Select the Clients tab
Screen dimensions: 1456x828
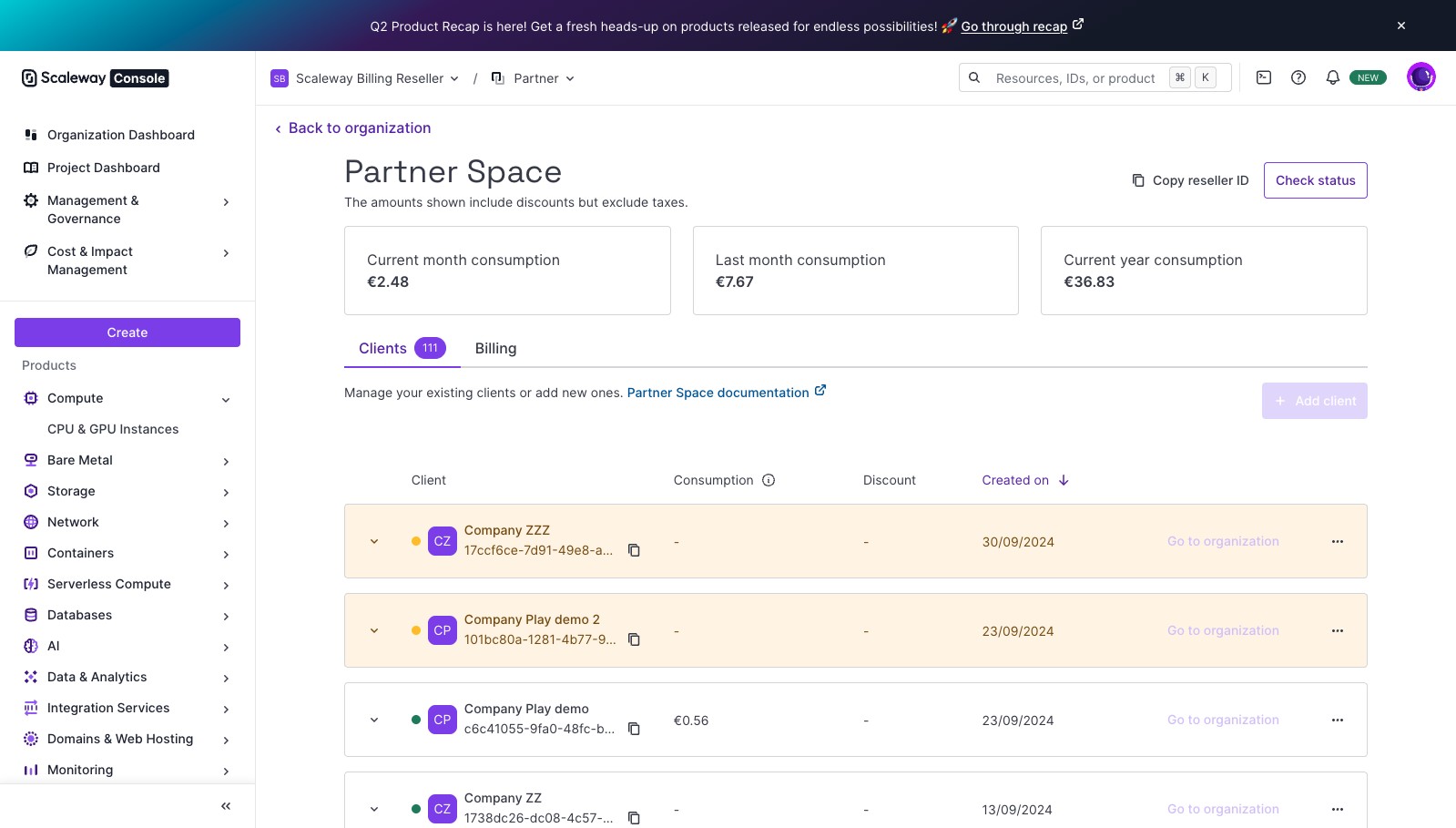402,348
